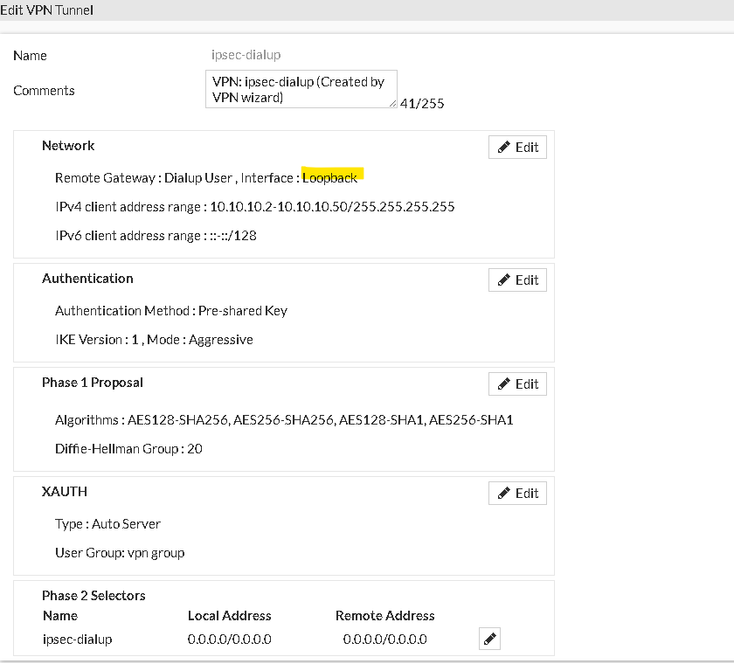Click the Phase 2 Selectors heading
The height and width of the screenshot is (663, 734).
[93, 595]
